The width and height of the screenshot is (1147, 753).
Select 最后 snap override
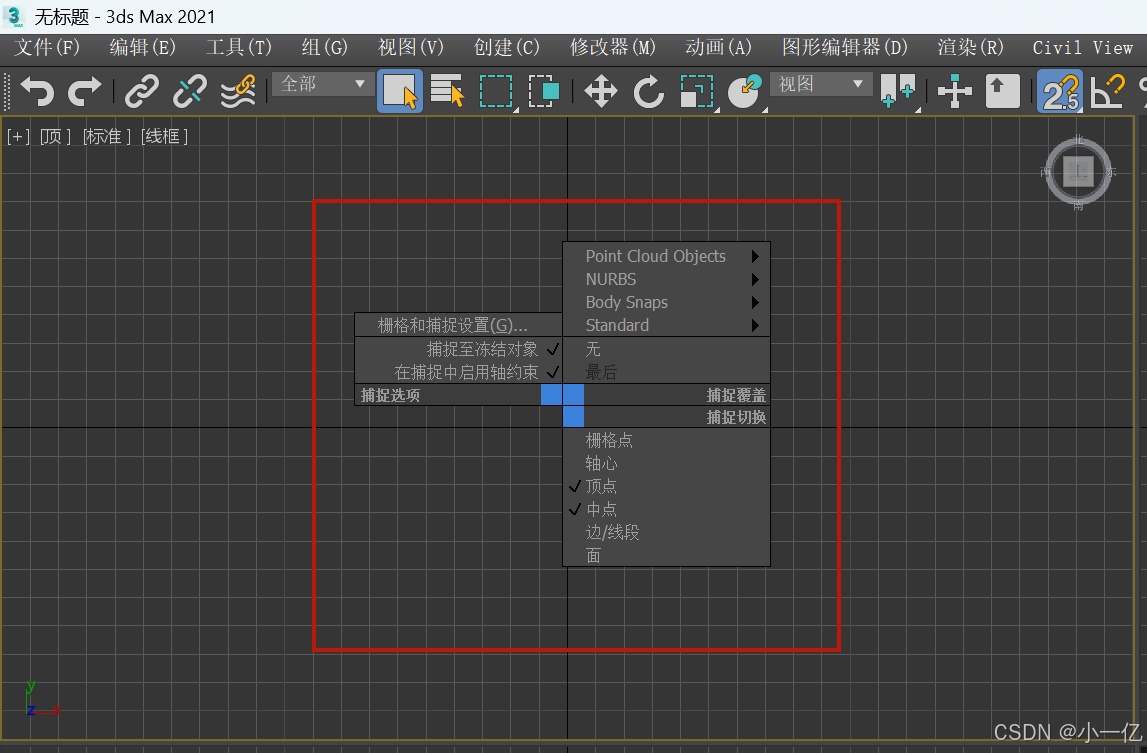(x=666, y=372)
